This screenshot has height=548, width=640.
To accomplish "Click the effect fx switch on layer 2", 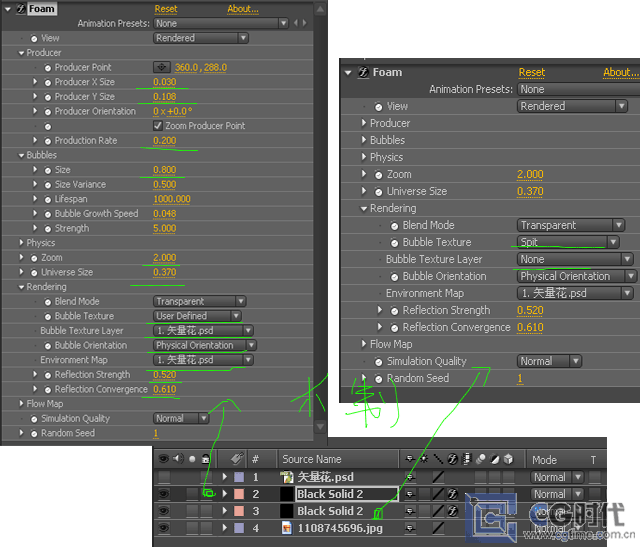I will point(451,494).
